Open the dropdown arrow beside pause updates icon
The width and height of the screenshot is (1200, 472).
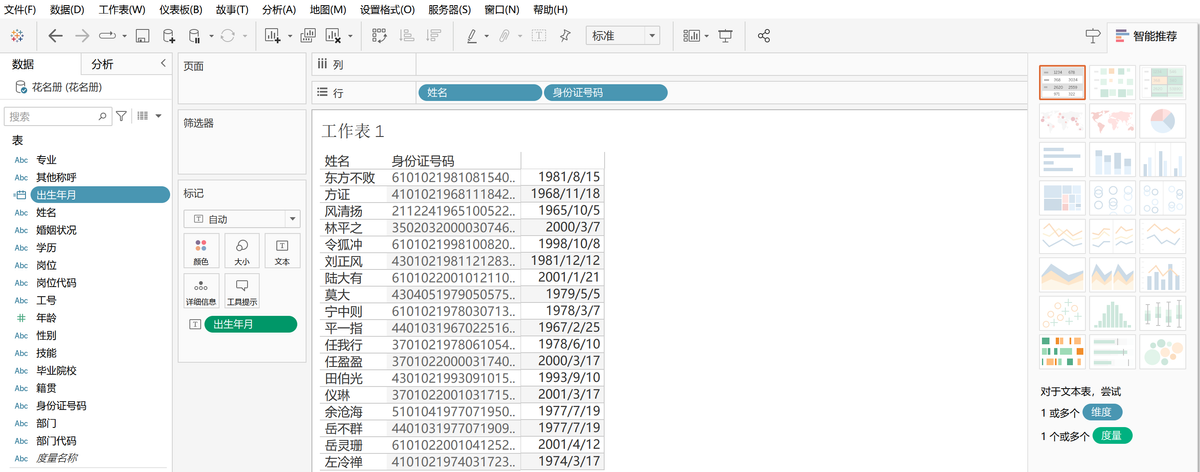click(x=211, y=37)
